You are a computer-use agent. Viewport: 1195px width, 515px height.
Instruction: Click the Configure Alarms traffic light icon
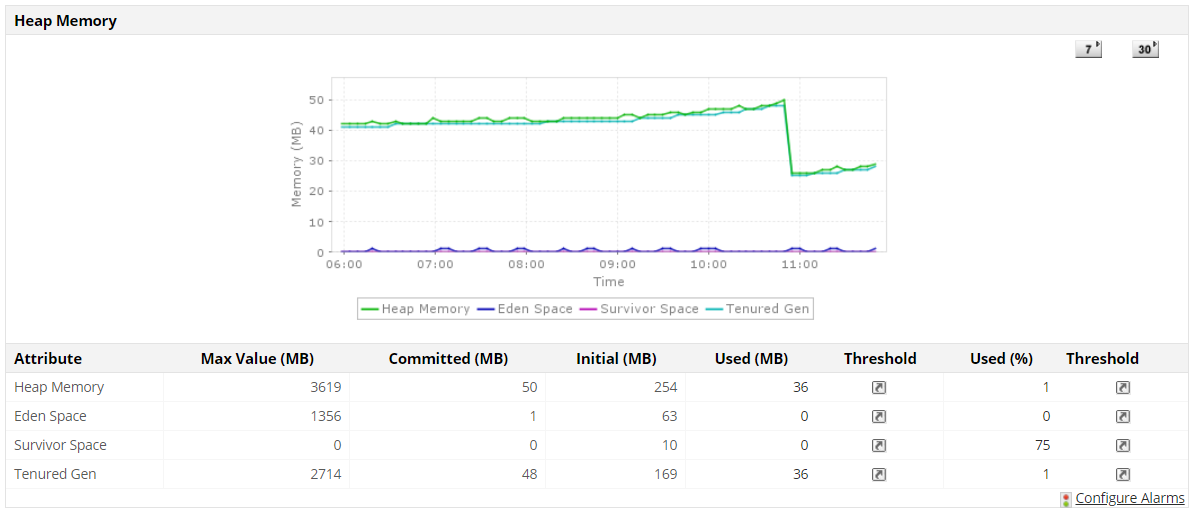[1066, 499]
